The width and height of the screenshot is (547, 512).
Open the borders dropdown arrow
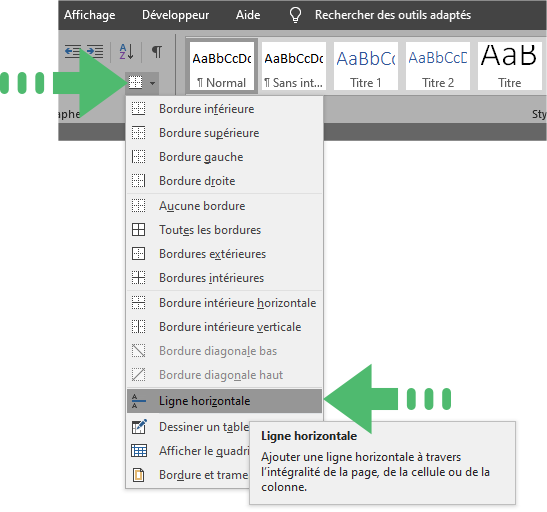152,83
